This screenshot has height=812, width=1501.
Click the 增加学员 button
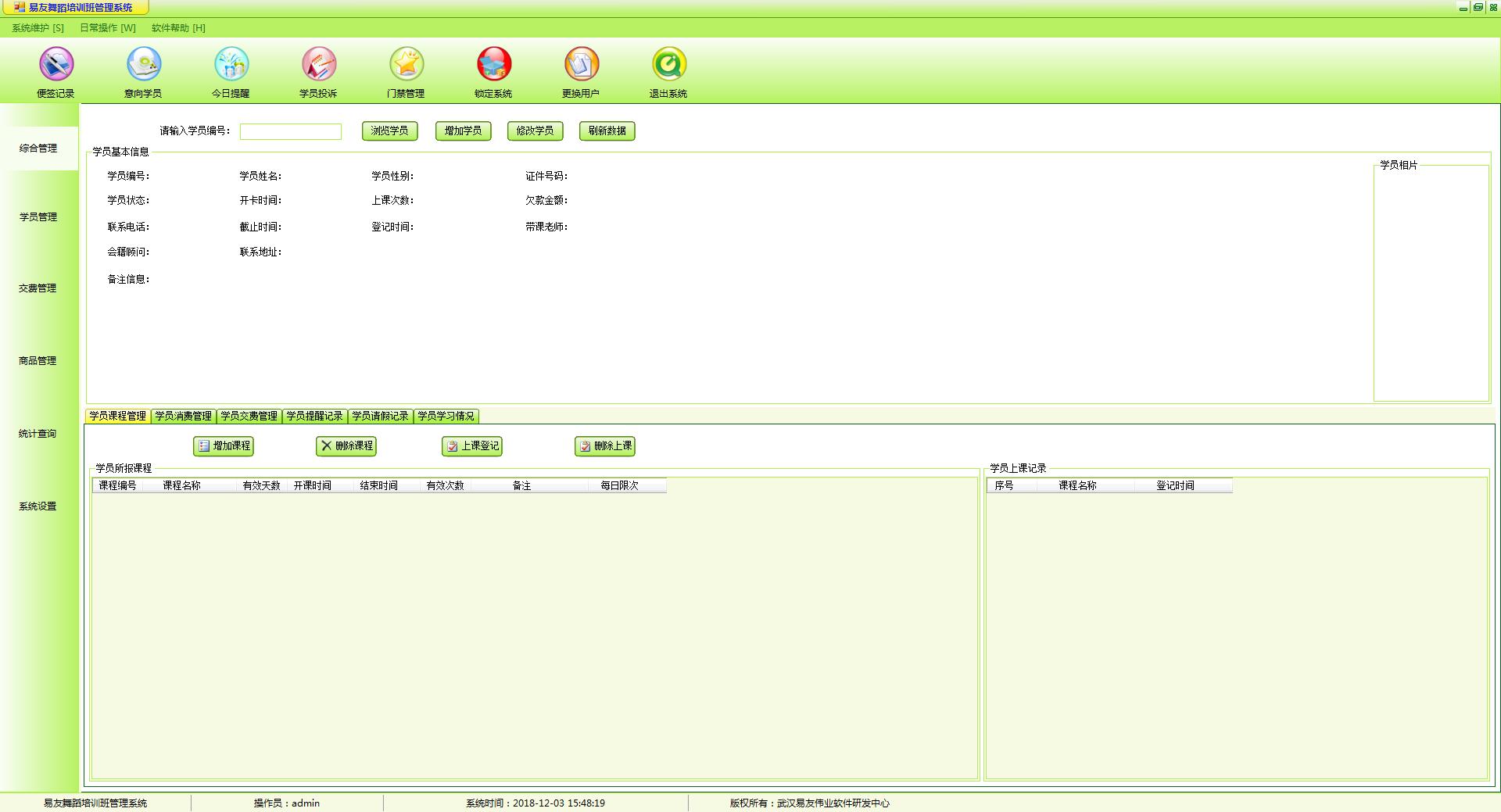[x=464, y=131]
